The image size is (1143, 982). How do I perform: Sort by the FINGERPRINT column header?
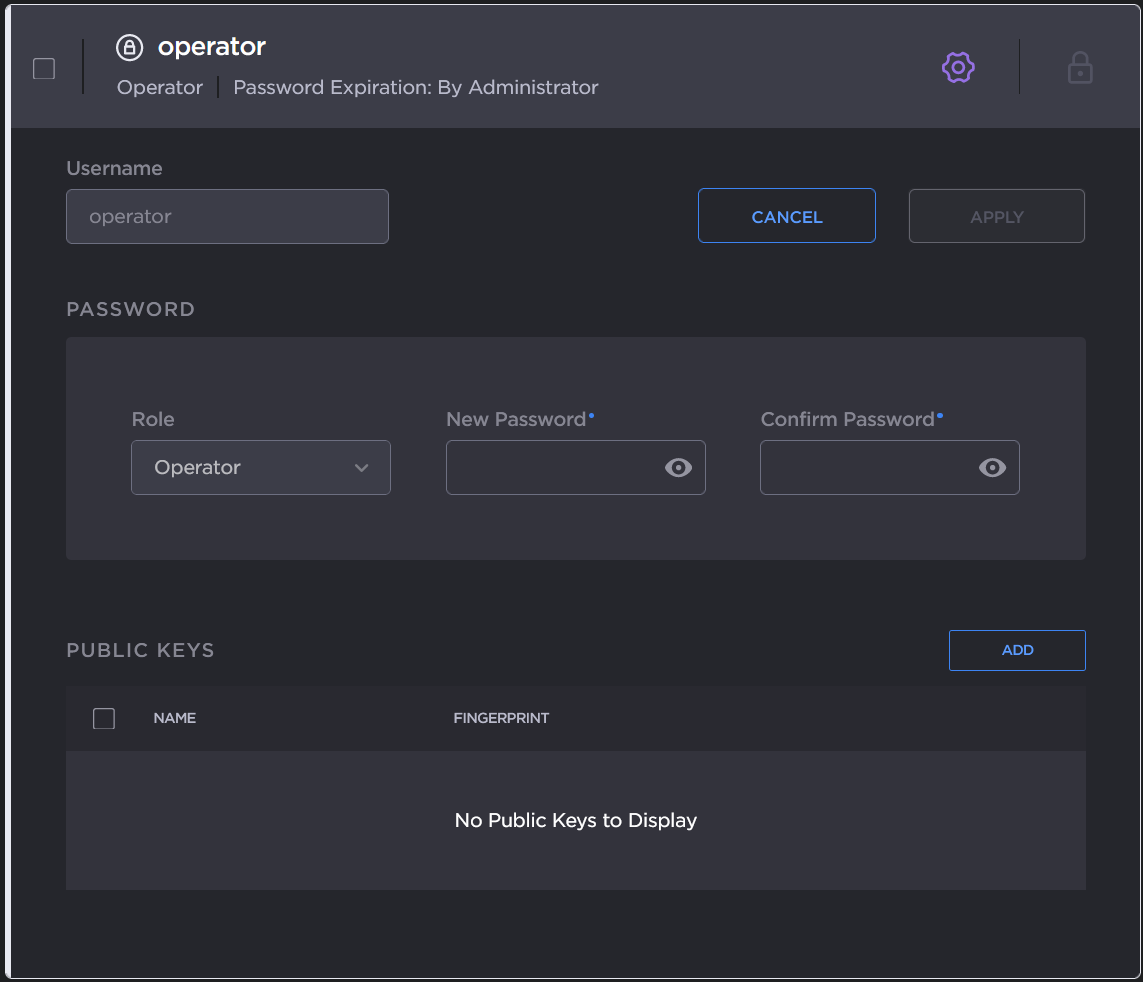pyautogui.click(x=501, y=718)
